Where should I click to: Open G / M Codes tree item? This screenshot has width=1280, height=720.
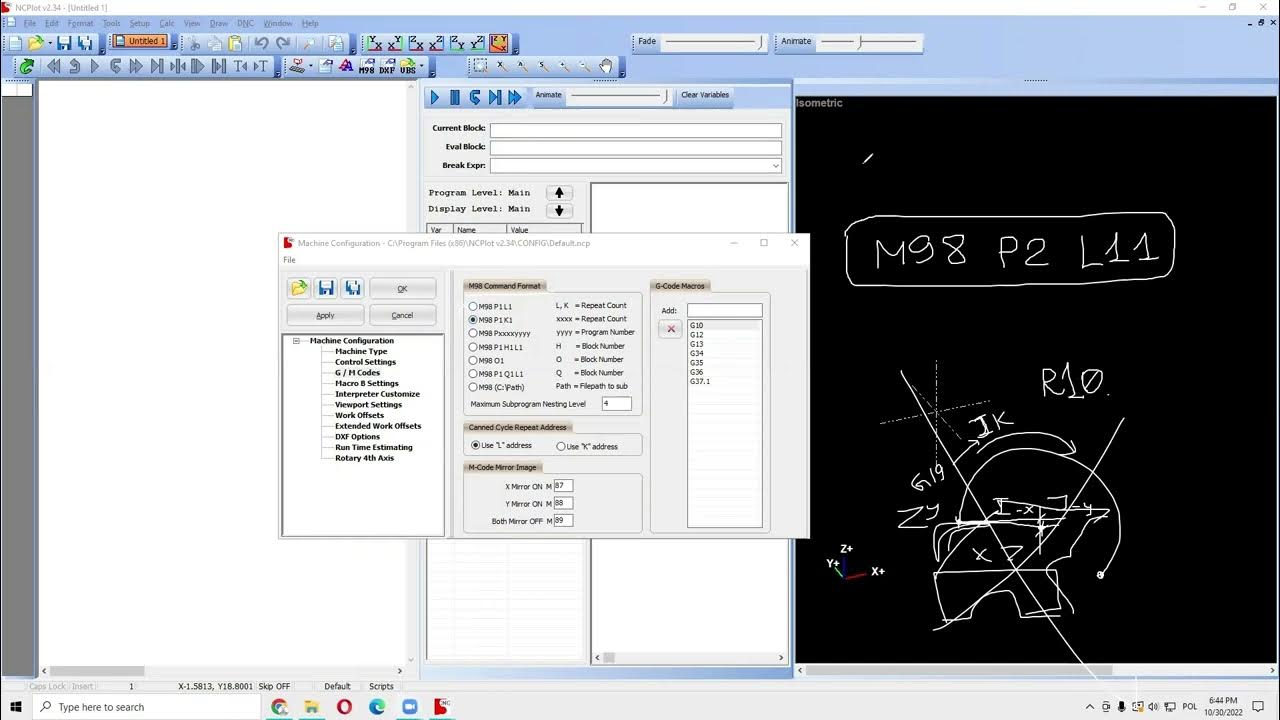point(357,373)
